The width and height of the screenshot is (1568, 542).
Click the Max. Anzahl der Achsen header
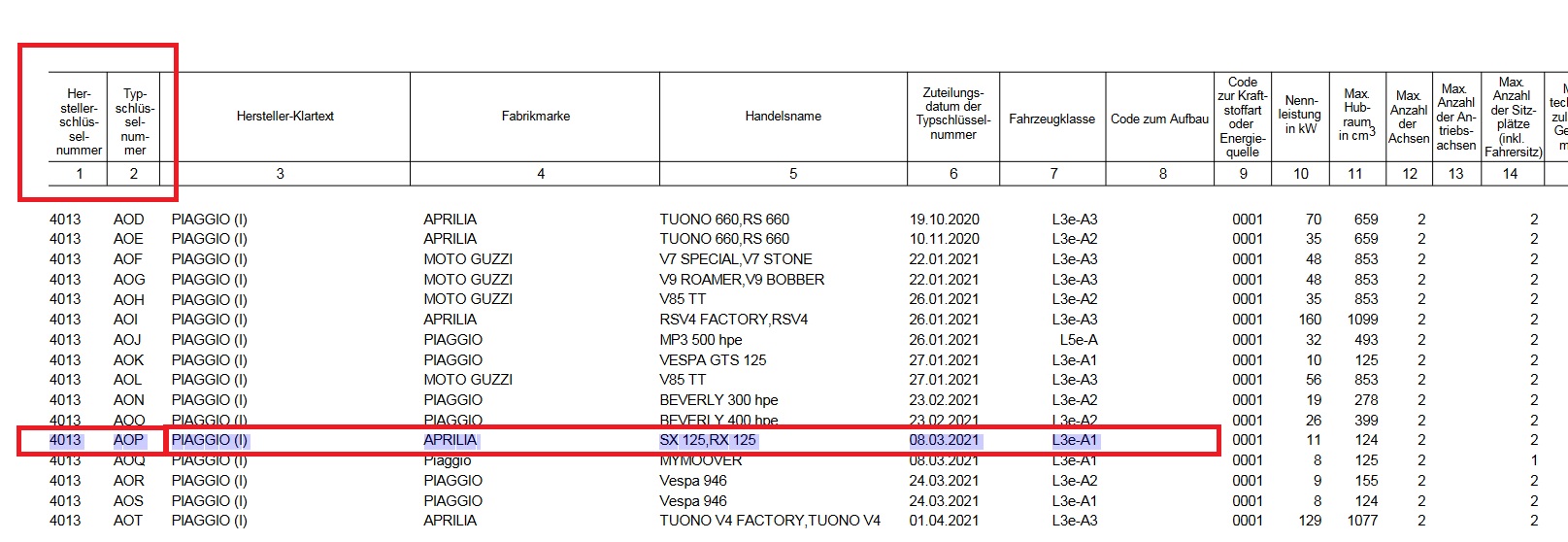pyautogui.click(x=1409, y=117)
